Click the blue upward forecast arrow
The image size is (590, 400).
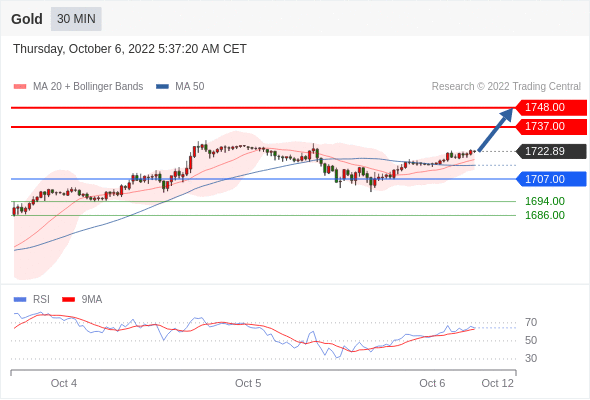pos(496,129)
